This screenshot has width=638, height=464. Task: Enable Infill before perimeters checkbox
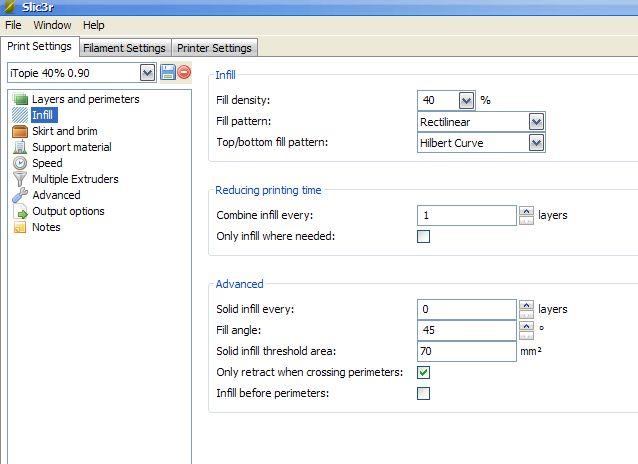point(424,394)
